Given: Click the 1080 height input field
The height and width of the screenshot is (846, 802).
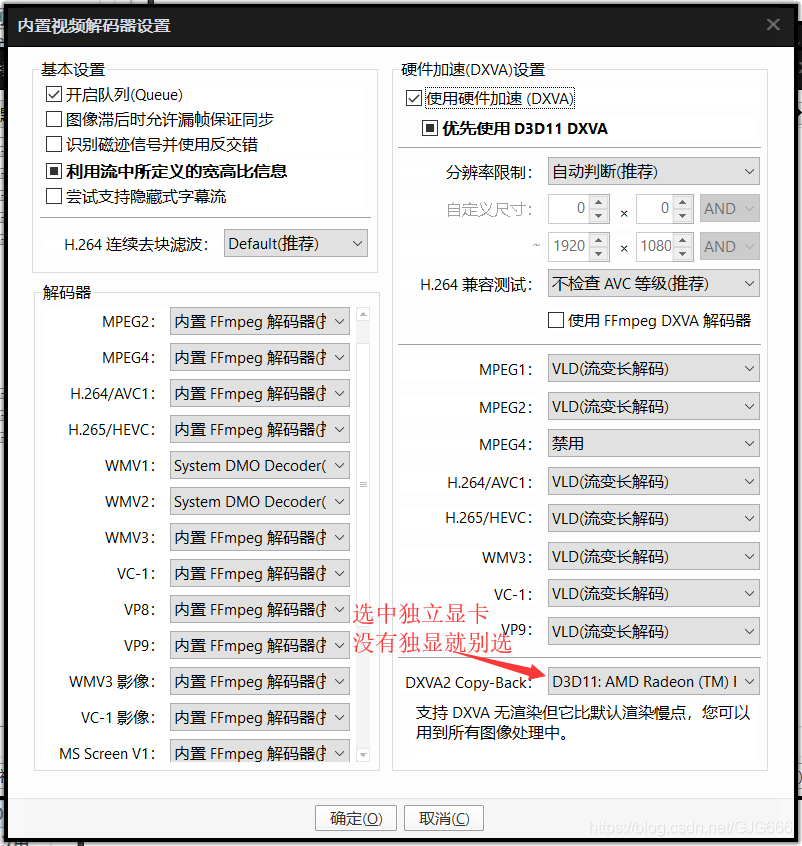Looking at the screenshot, I should click(655, 246).
